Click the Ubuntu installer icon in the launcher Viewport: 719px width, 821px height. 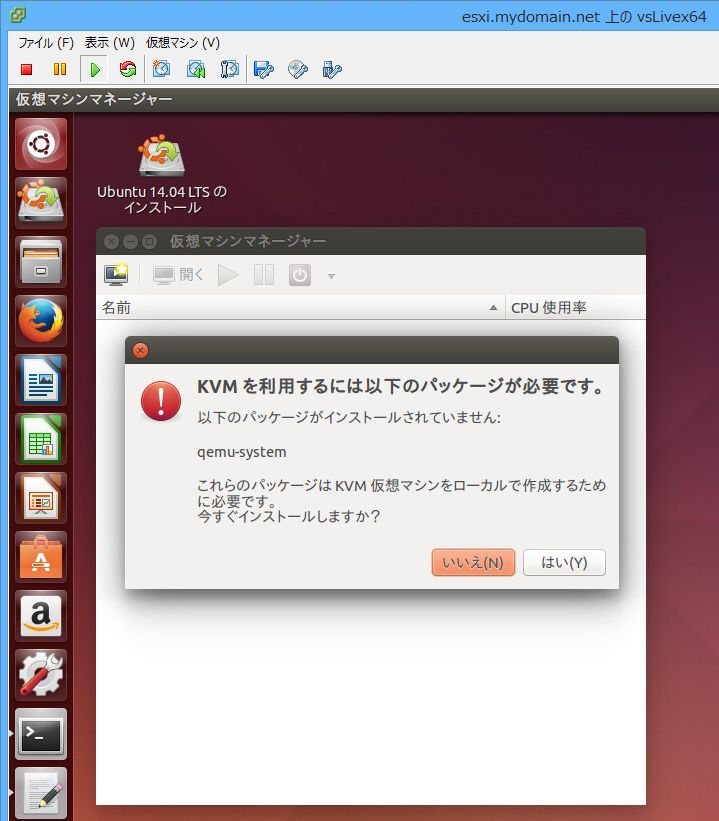41,203
